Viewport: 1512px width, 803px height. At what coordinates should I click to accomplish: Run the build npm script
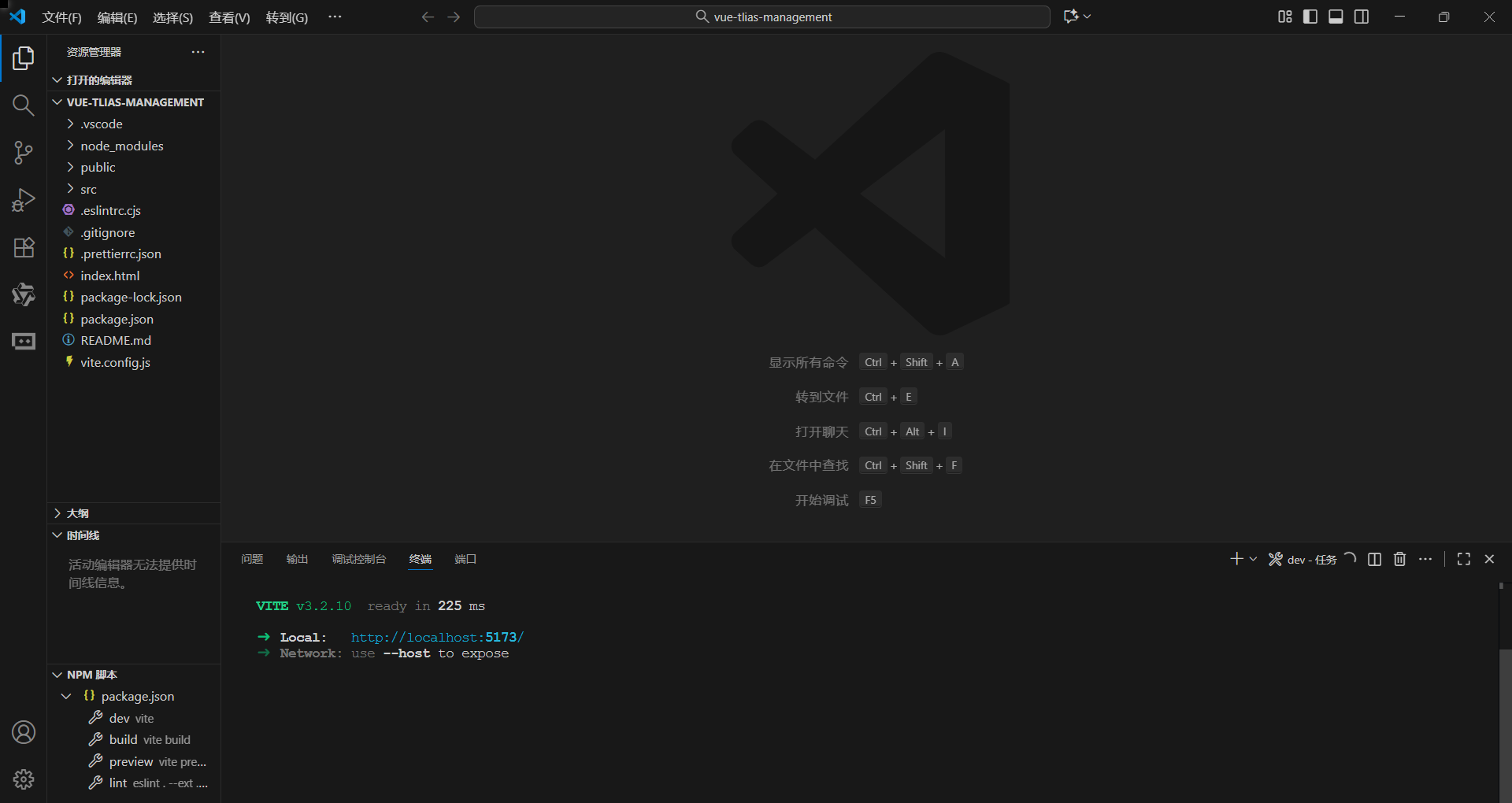tap(135, 740)
